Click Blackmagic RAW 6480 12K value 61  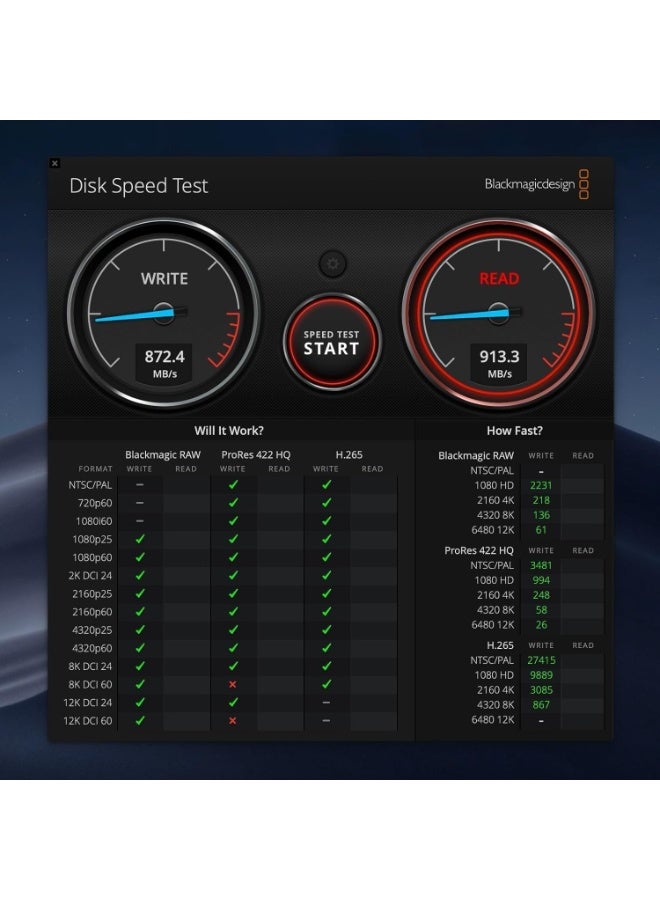click(541, 530)
